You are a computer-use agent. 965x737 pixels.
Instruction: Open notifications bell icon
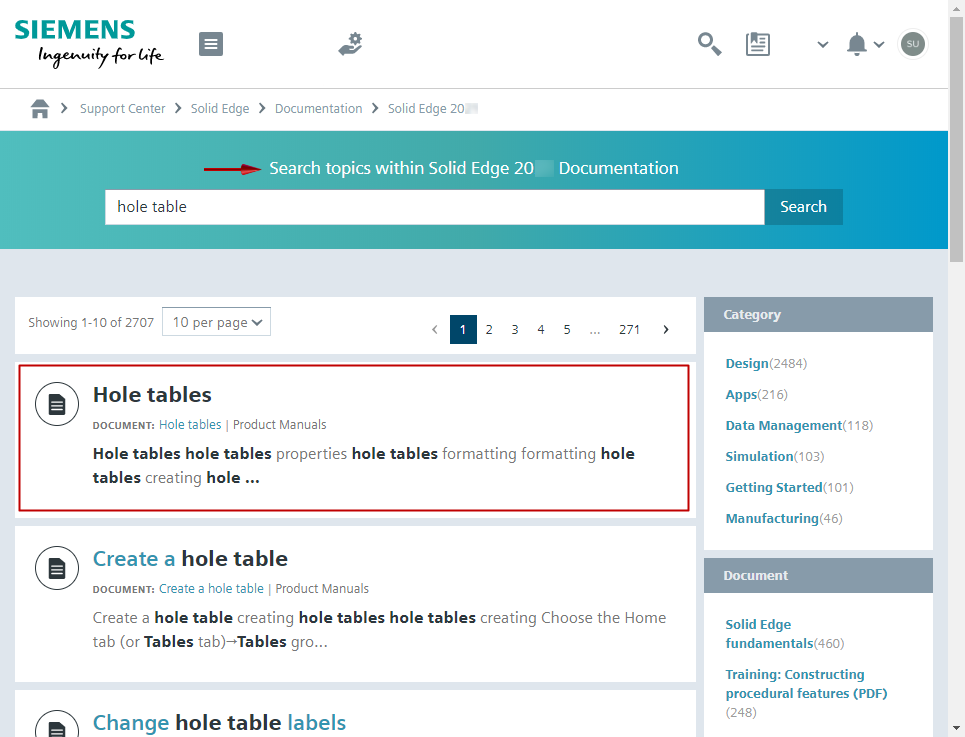pos(857,44)
